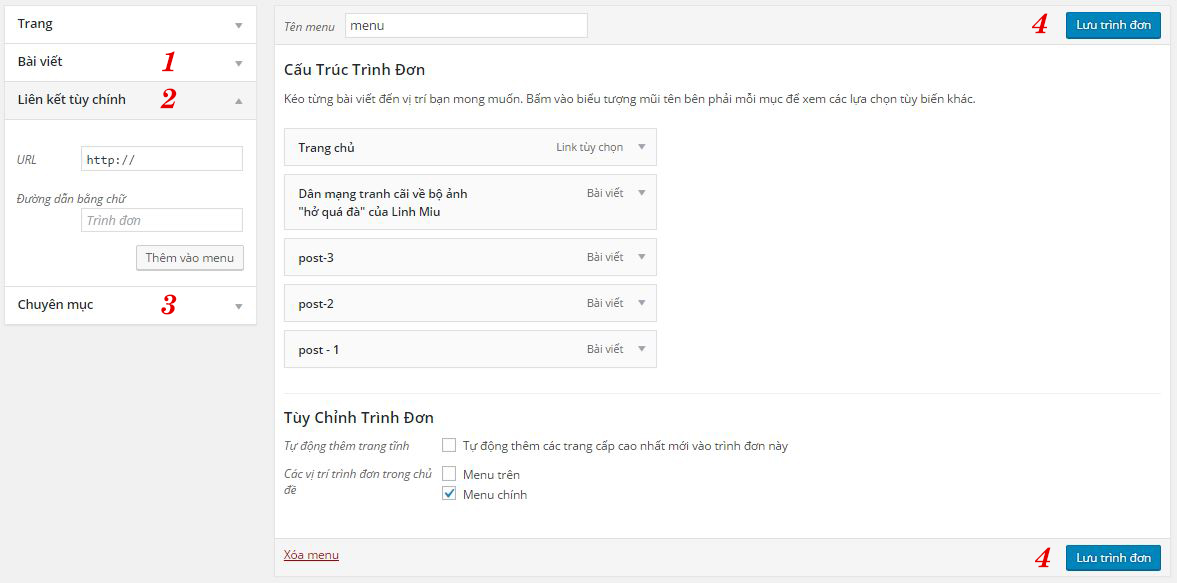Expand the Trang panel arrow
Viewport: 1177px width, 583px height.
coord(238,25)
